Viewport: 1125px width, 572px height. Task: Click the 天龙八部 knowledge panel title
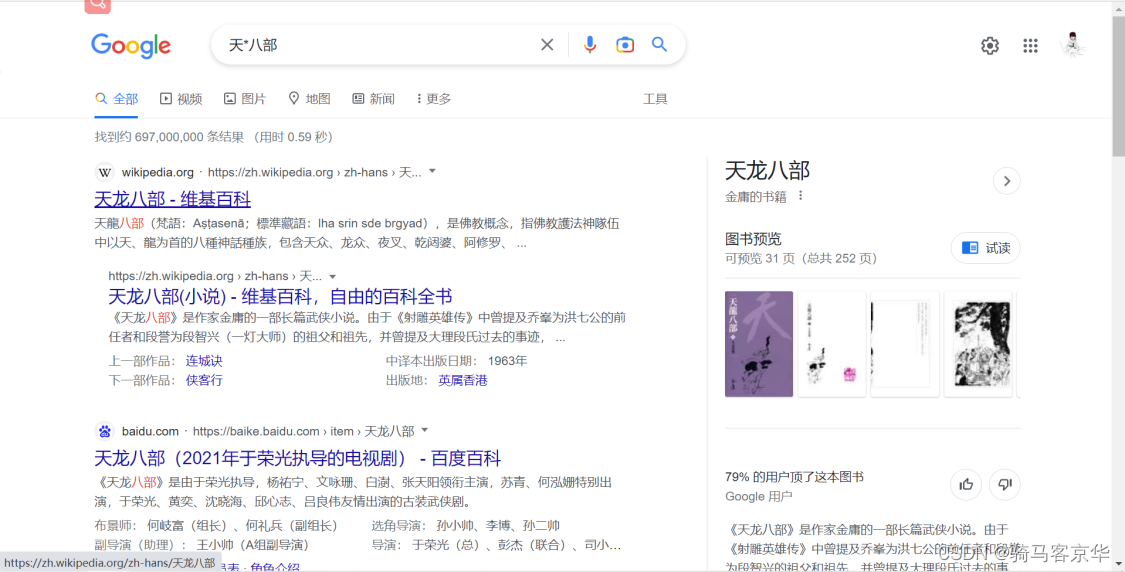[x=767, y=170]
